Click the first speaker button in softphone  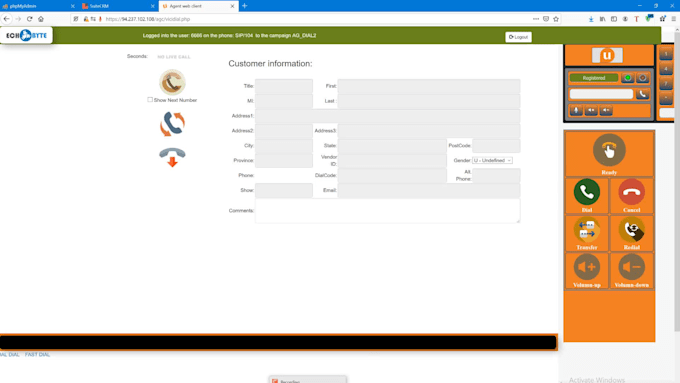591,110
